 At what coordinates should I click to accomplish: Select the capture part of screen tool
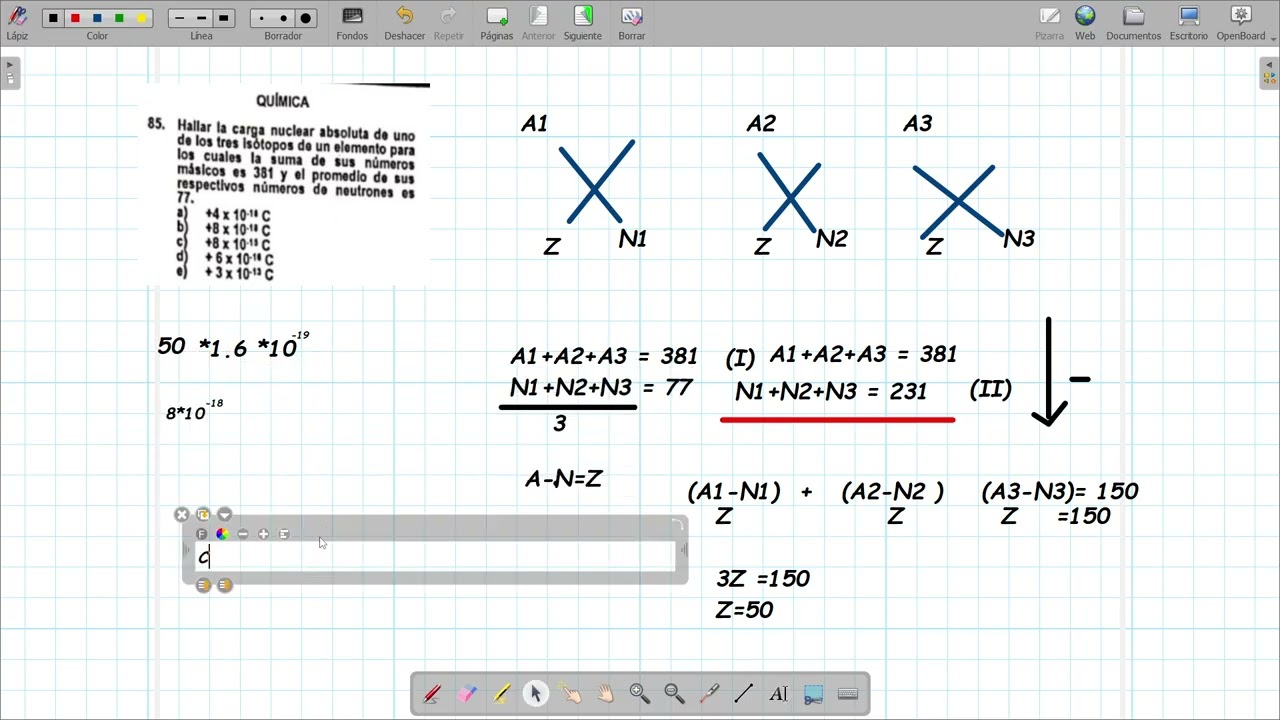tap(813, 693)
